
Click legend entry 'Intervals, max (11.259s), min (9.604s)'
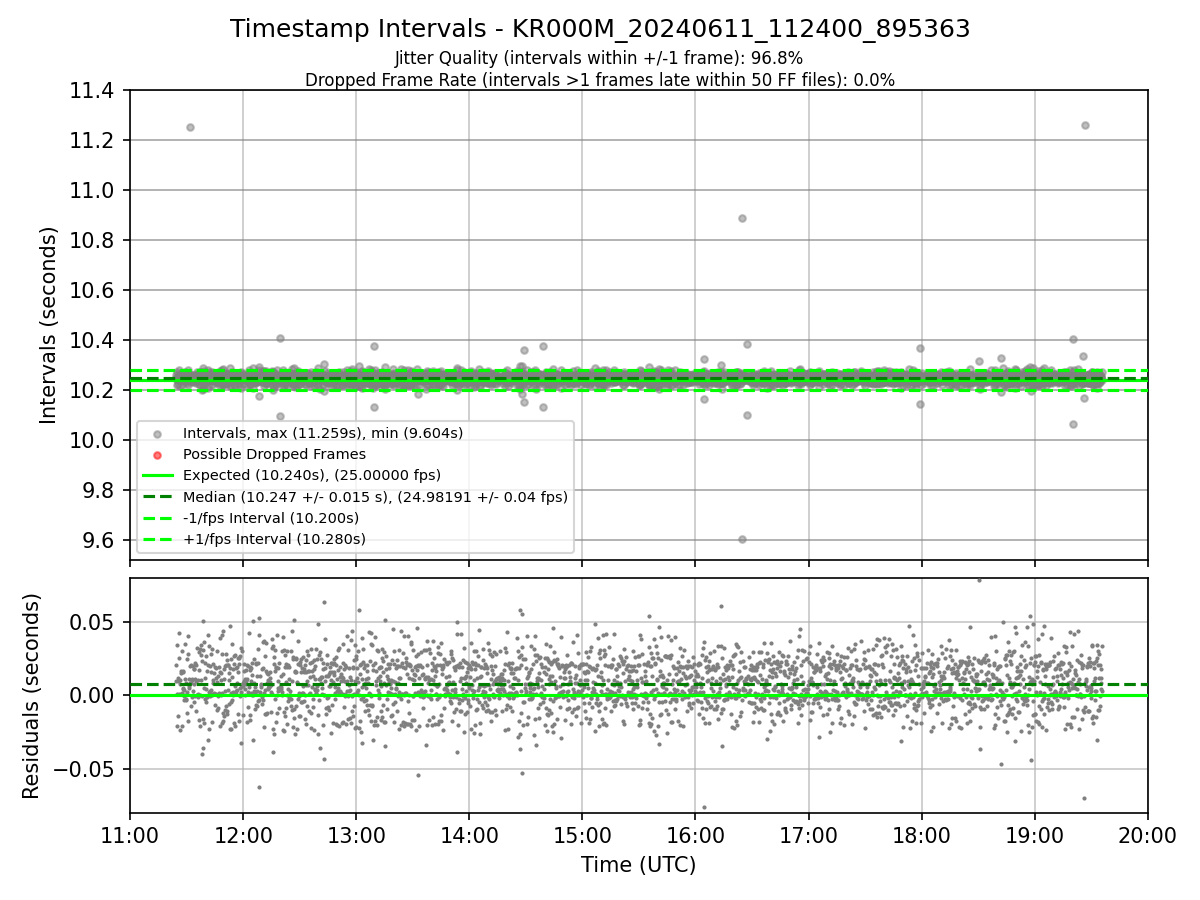323,433
